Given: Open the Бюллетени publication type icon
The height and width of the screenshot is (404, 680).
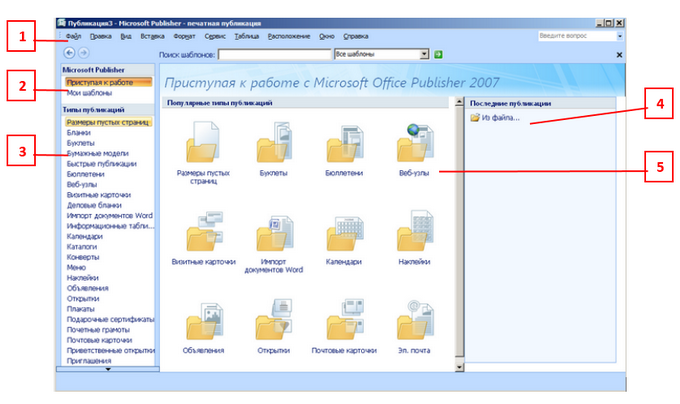Looking at the screenshot, I should pyautogui.click(x=343, y=146).
